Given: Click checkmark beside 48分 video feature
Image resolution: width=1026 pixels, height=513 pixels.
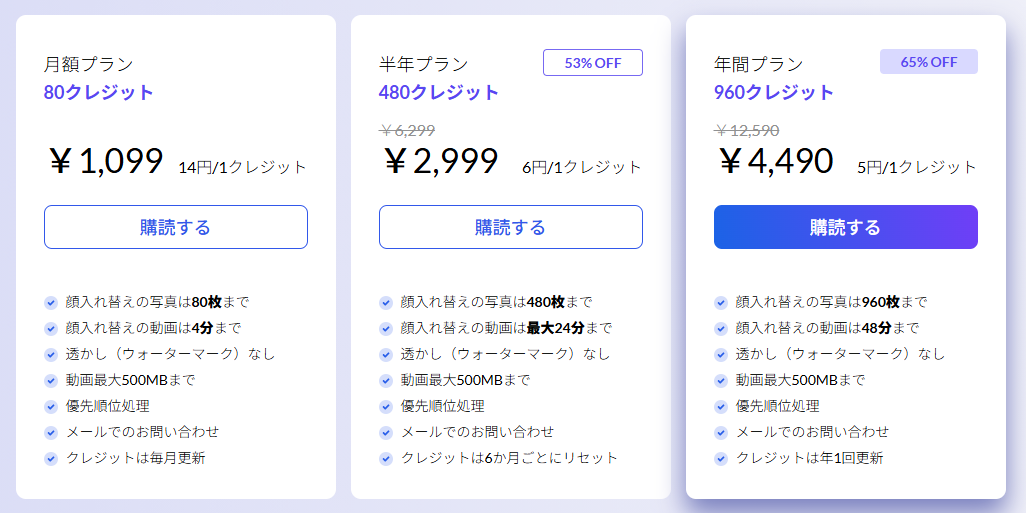Looking at the screenshot, I should pos(721,328).
